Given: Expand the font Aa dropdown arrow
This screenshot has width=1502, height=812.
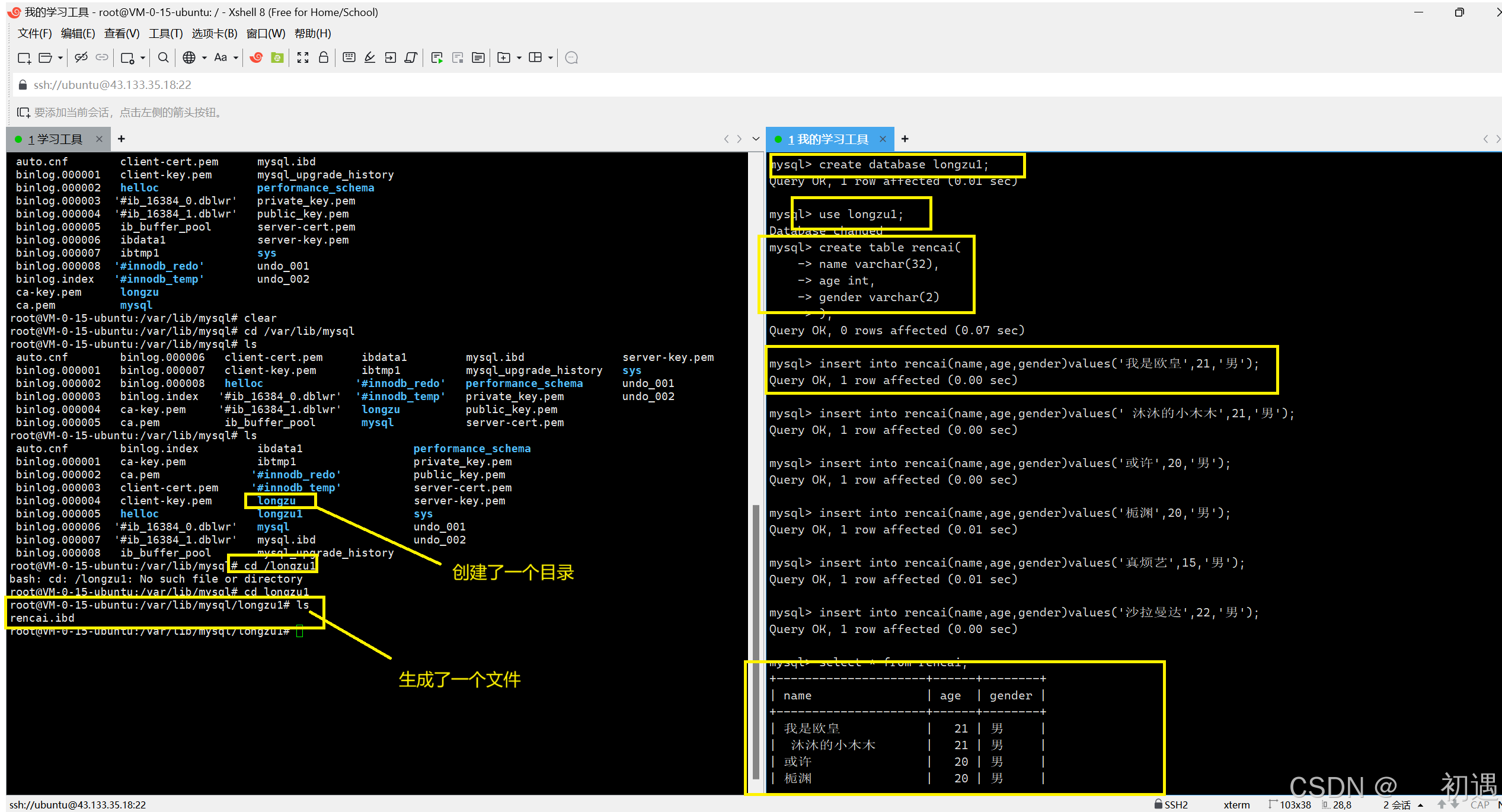Looking at the screenshot, I should (x=236, y=57).
